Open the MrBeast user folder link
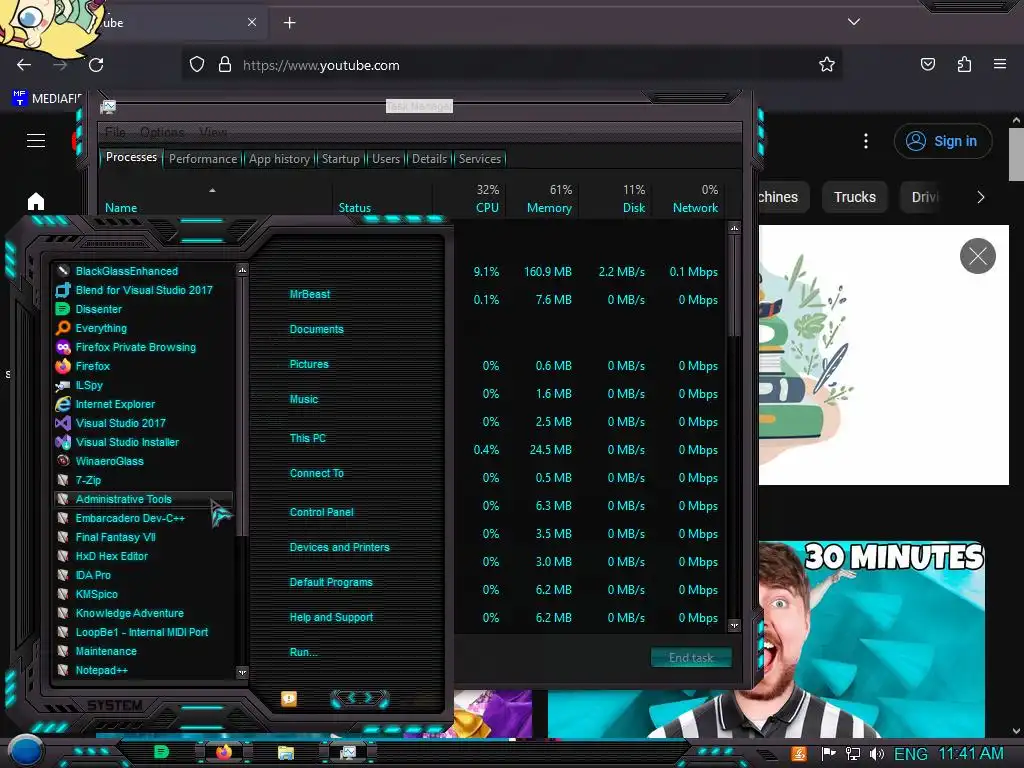The height and width of the screenshot is (768, 1024). 310,294
